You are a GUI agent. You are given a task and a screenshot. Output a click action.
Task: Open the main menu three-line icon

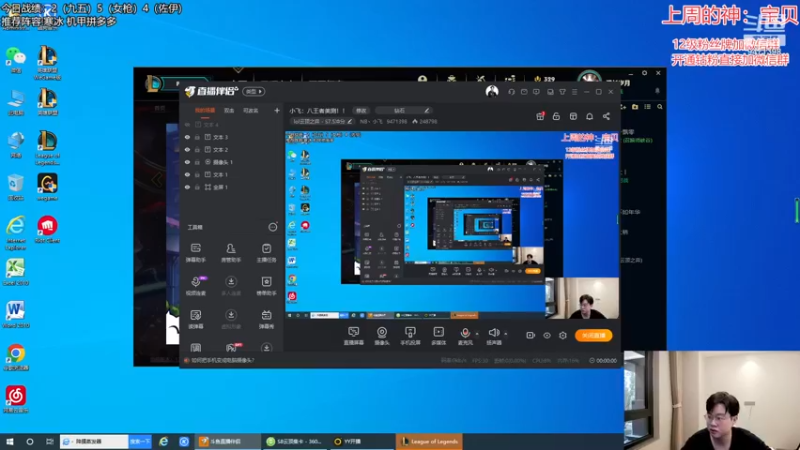574,92
